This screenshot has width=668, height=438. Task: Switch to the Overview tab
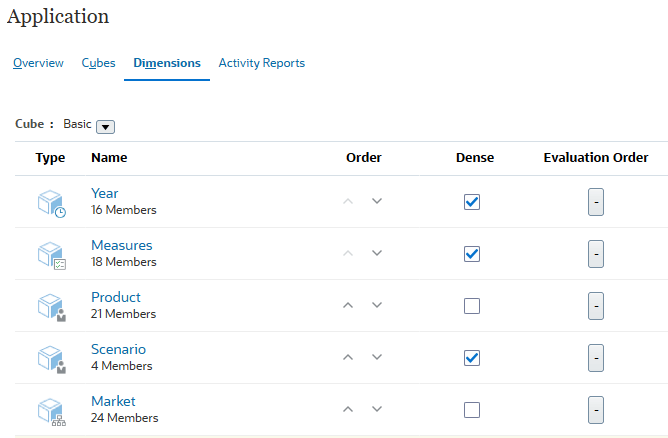(38, 63)
